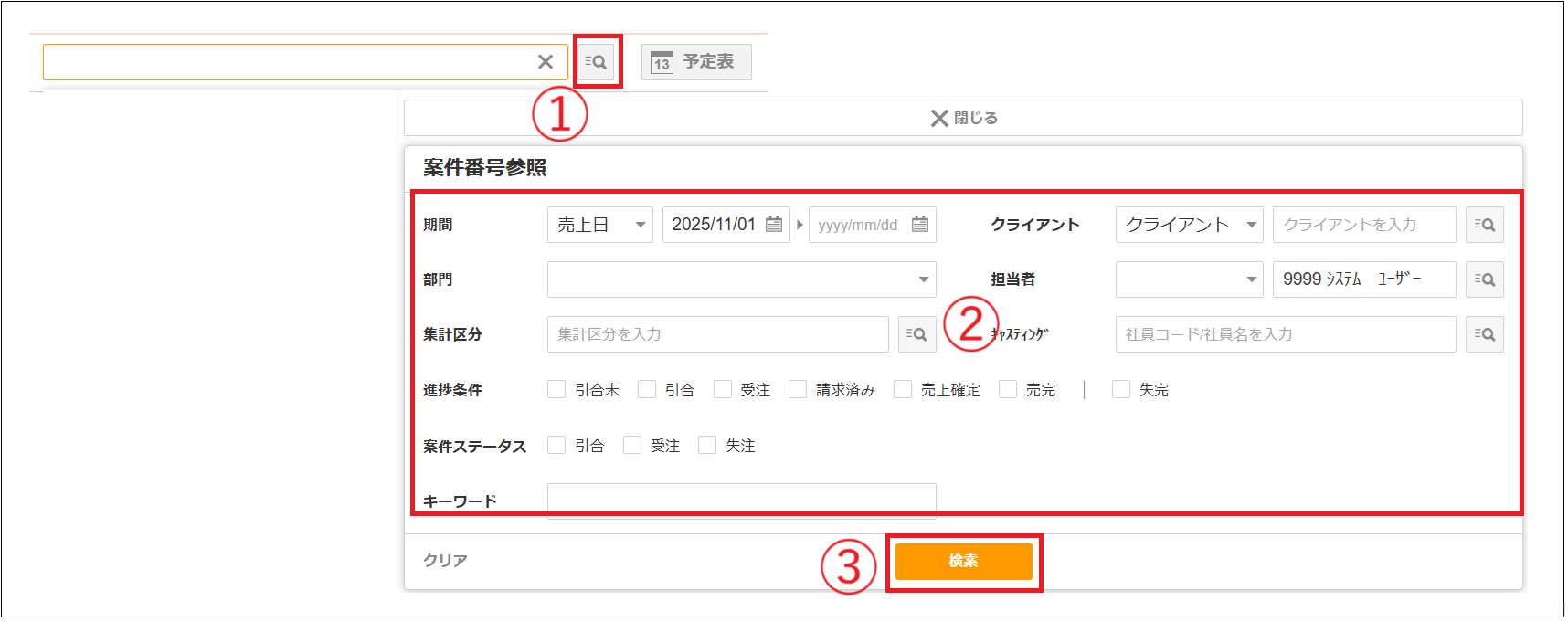Check the 受注 案件ステータス checkbox
This screenshot has width=1568, height=622.
click(632, 445)
